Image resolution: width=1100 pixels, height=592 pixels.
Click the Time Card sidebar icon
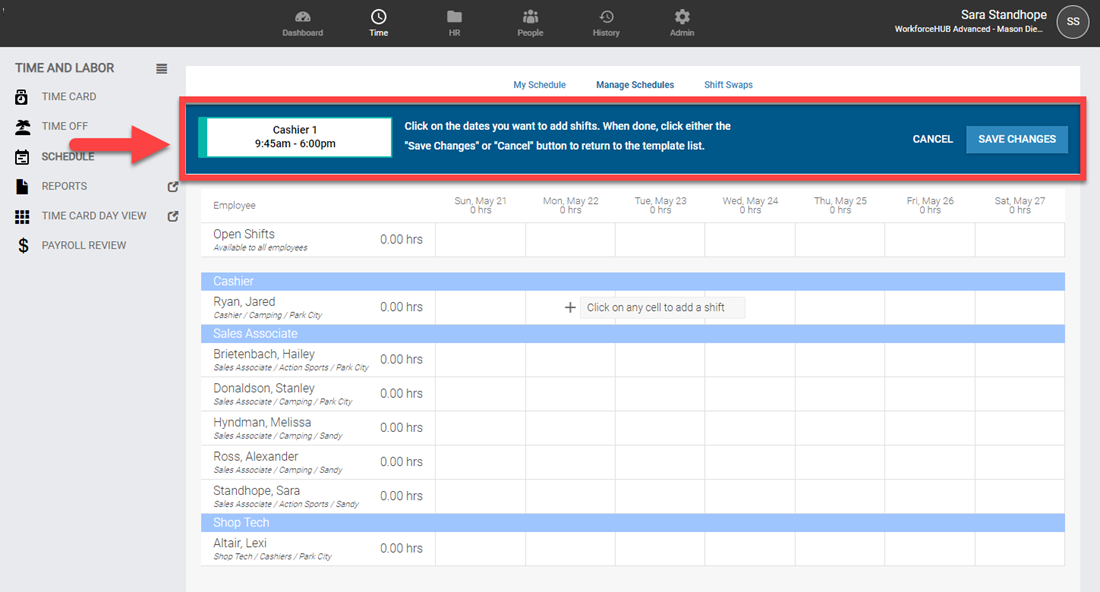coord(22,97)
